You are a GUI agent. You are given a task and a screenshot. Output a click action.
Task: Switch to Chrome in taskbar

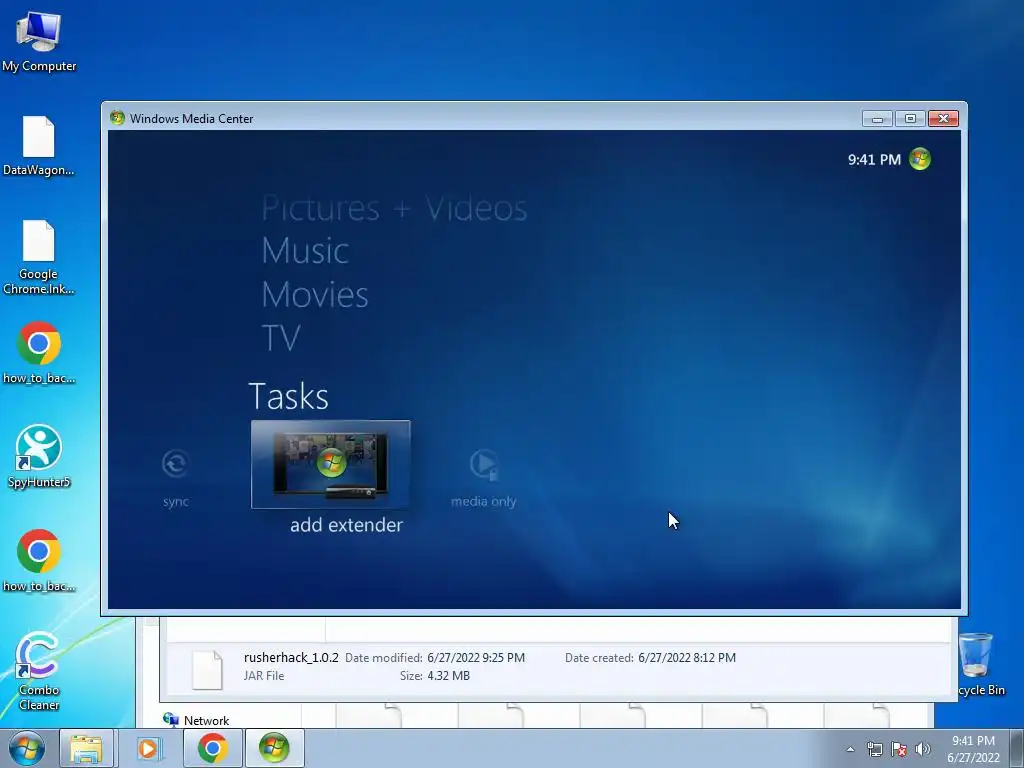pos(212,748)
